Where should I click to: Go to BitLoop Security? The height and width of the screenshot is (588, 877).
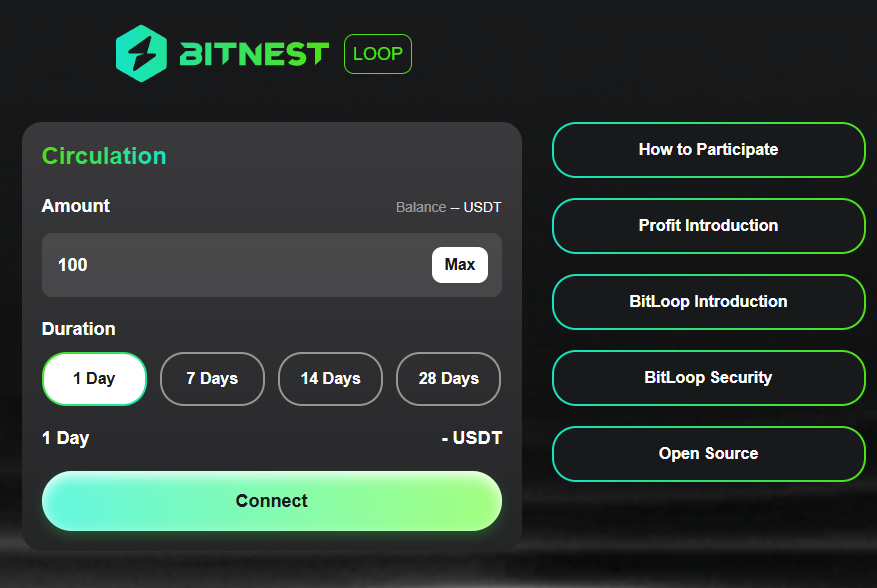click(708, 378)
